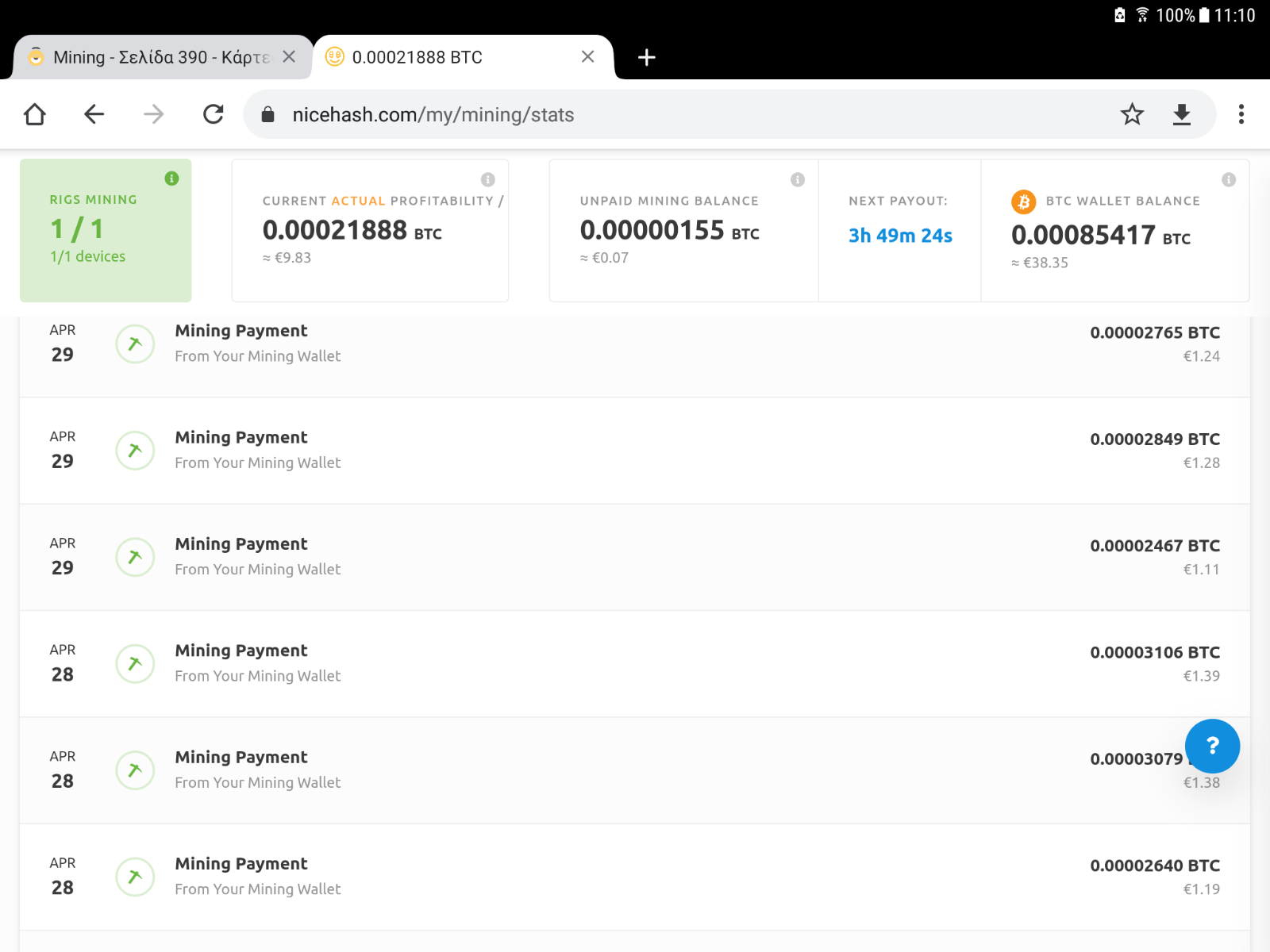
Task: Click the €1.24 euro value
Action: click(1202, 356)
